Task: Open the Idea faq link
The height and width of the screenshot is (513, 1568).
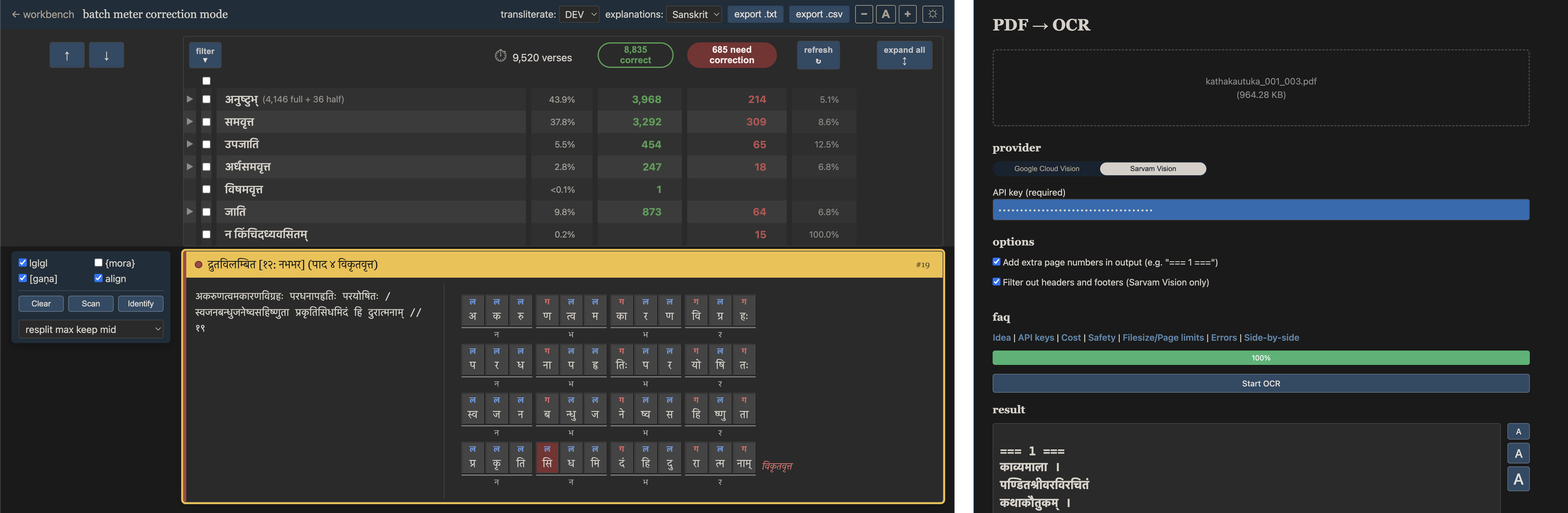Action: tap(1001, 338)
